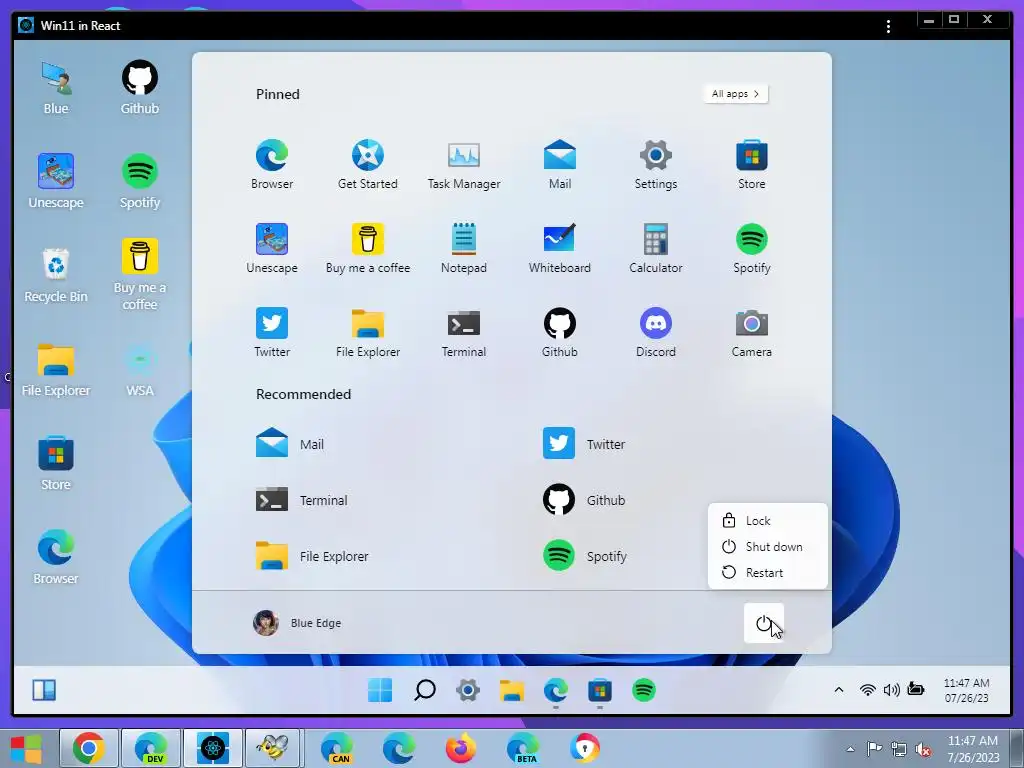Open pinned Twitter app
The image size is (1024, 768).
[272, 332]
